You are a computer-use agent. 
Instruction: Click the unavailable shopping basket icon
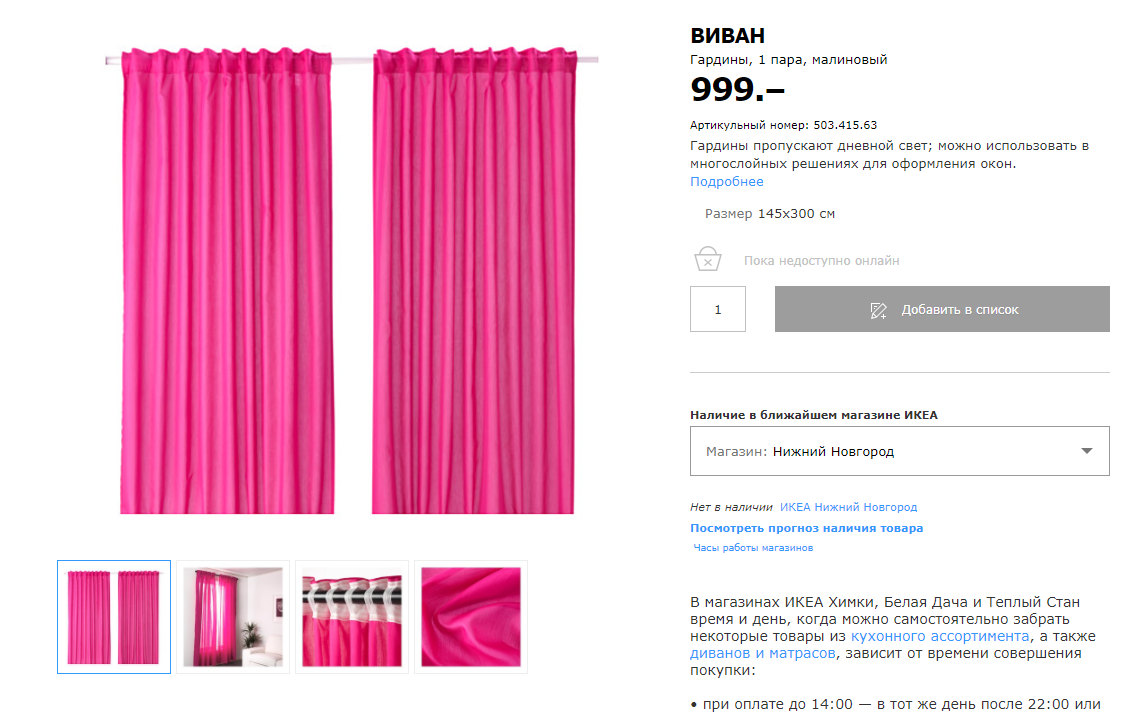tap(708, 259)
